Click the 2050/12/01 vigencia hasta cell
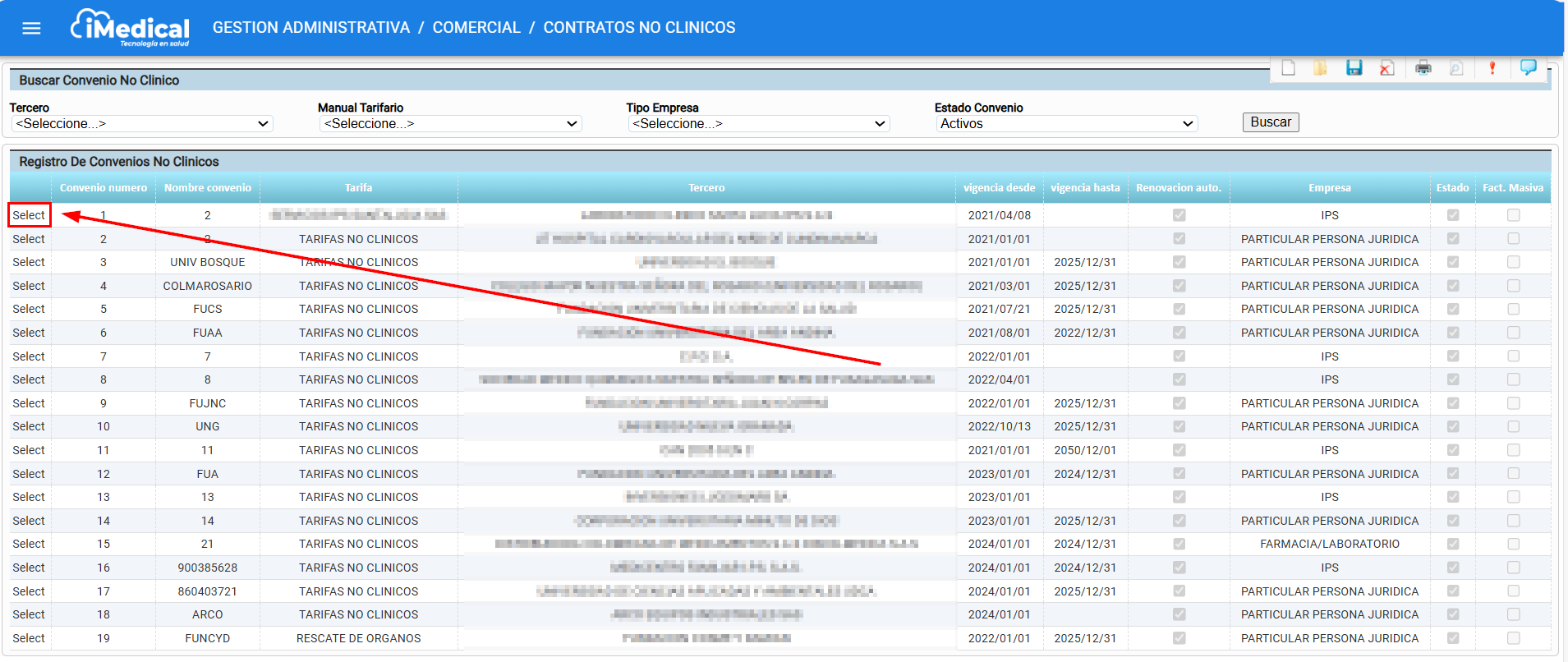The height and width of the screenshot is (662, 1568). tap(1085, 450)
